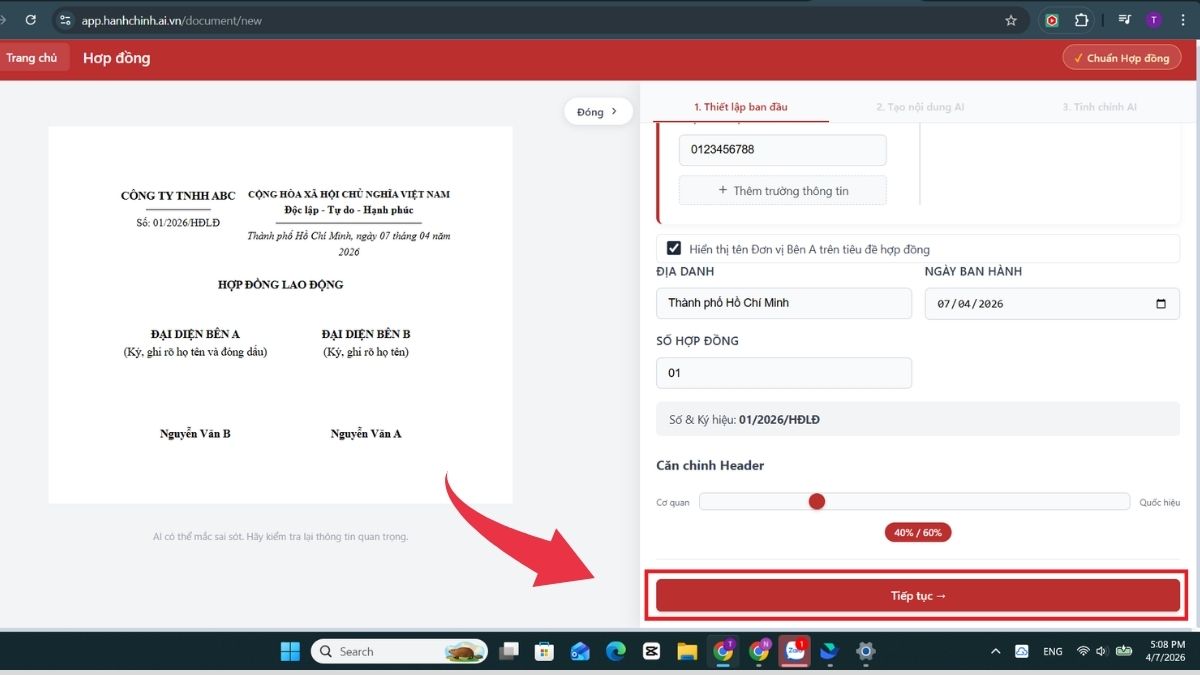Click signer name 'Nguyễn Văn A'
This screenshot has width=1200, height=675.
pyautogui.click(x=366, y=434)
